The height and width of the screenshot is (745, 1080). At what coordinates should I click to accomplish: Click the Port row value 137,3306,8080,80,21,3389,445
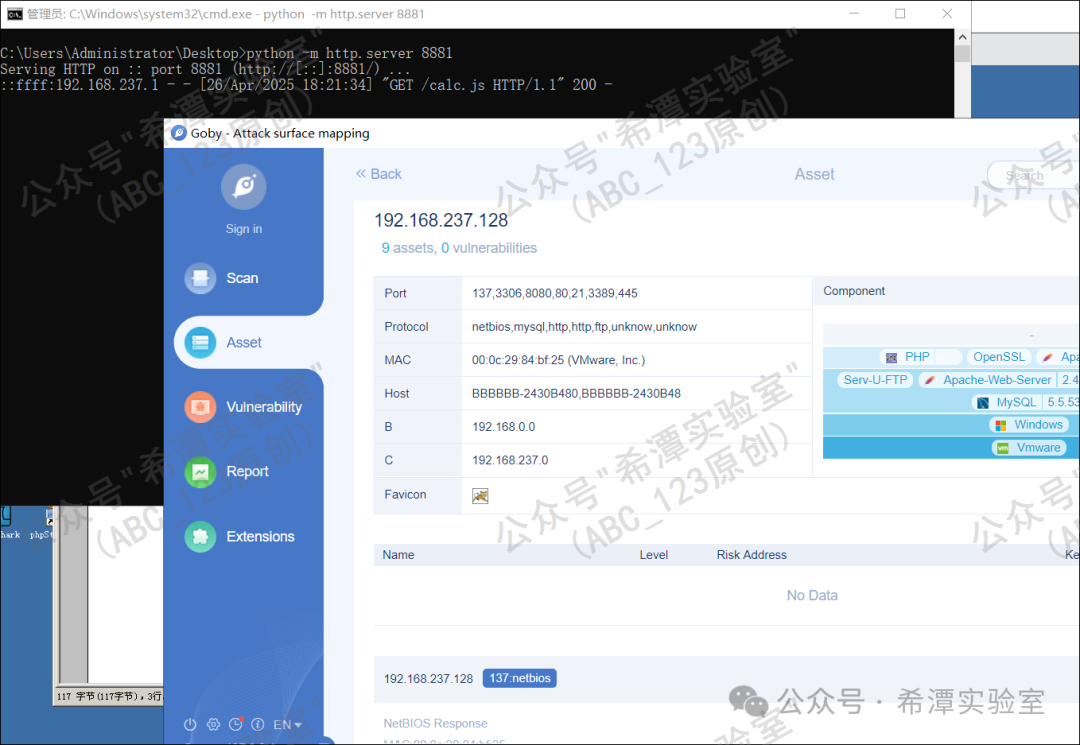[x=554, y=293]
